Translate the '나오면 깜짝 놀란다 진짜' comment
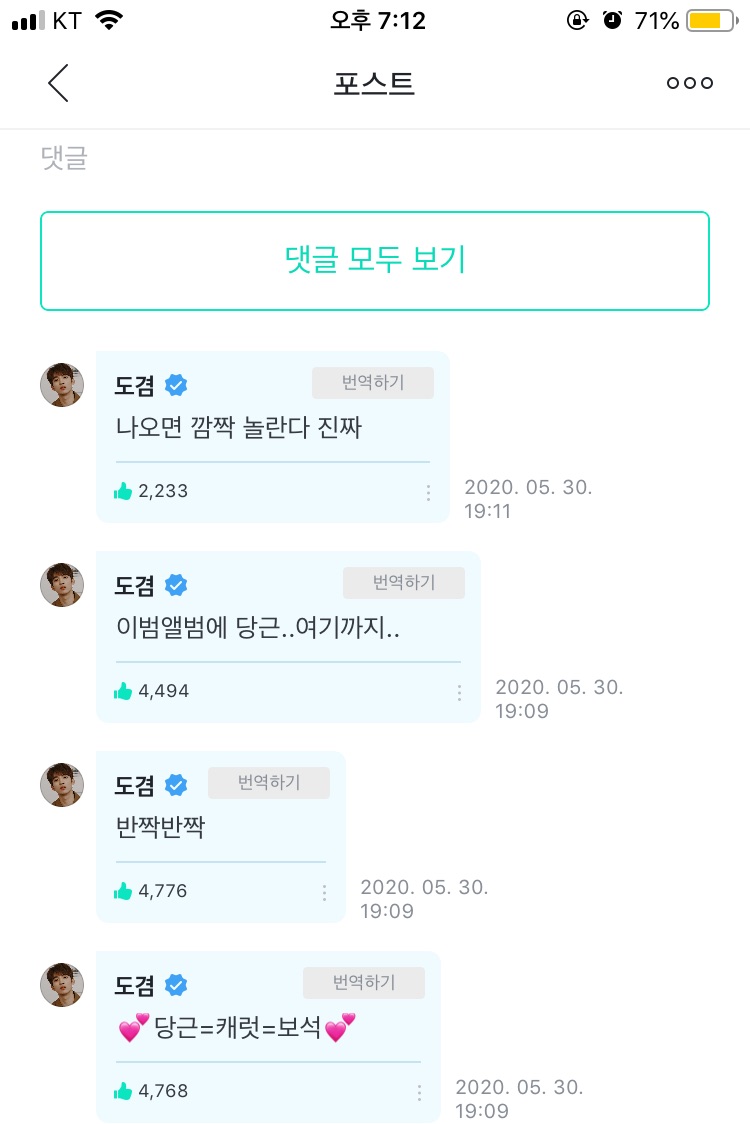 pos(372,383)
